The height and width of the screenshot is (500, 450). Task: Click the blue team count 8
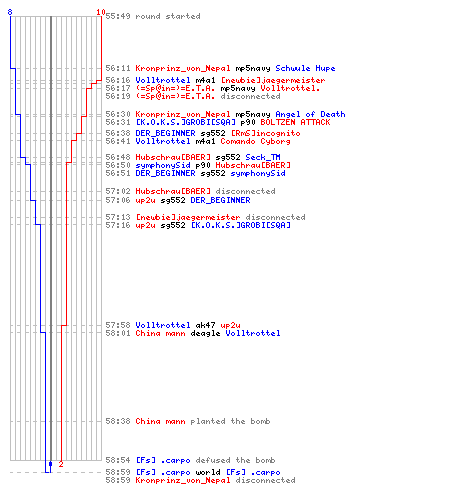tap(10, 12)
